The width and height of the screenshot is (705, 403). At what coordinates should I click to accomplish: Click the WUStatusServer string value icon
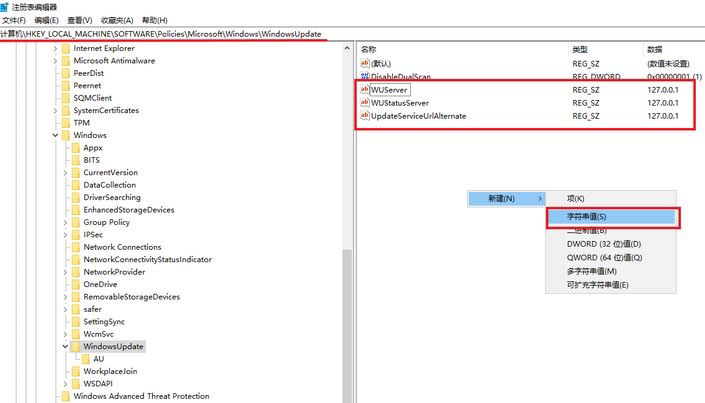(365, 103)
